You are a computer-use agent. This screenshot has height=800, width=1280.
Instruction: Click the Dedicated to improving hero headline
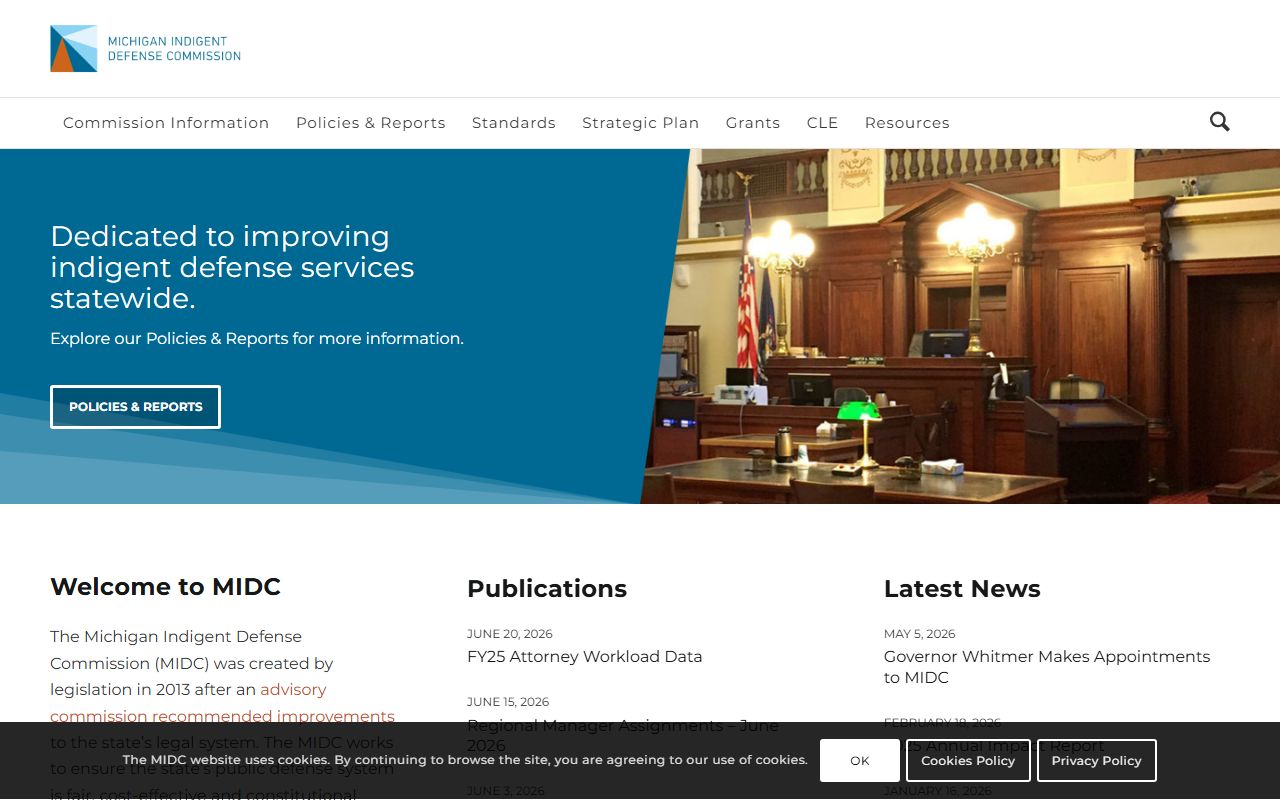232,267
